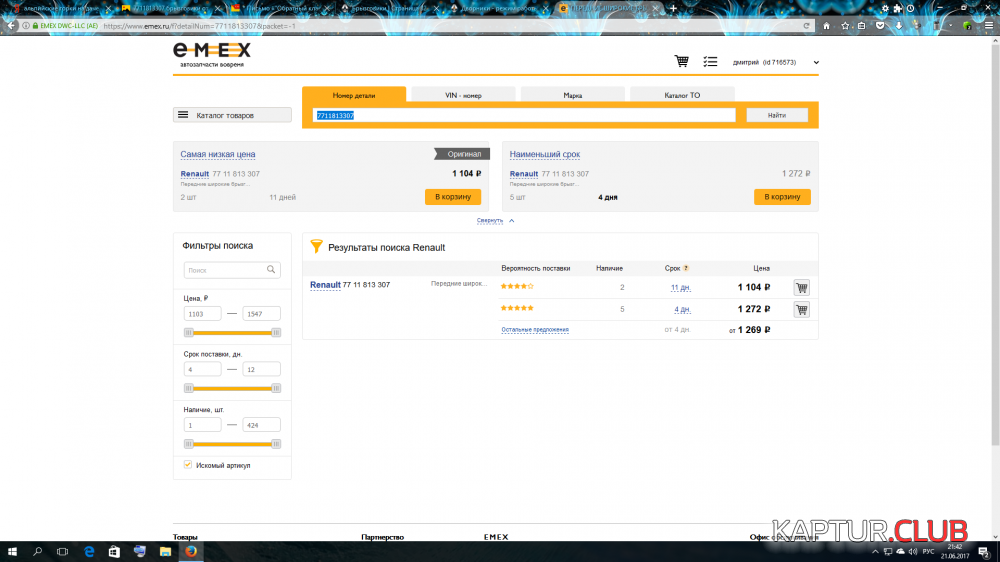Click the Товары footer heading

click(x=185, y=537)
